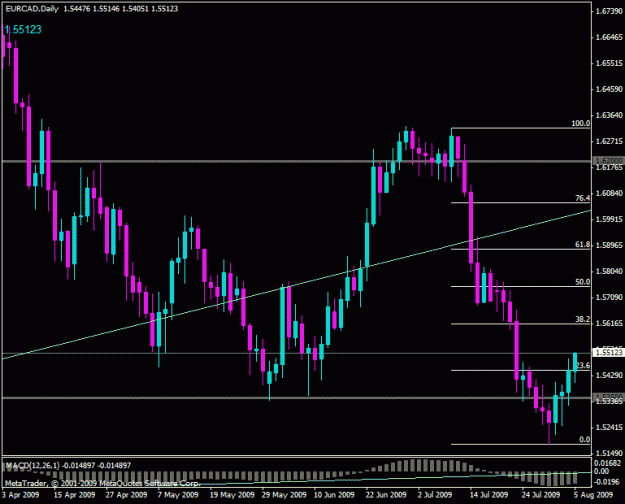Image resolution: width=625 pixels, height=504 pixels.
Task: Click the 76.4 Fibonacci level label
Action: [x=582, y=198]
